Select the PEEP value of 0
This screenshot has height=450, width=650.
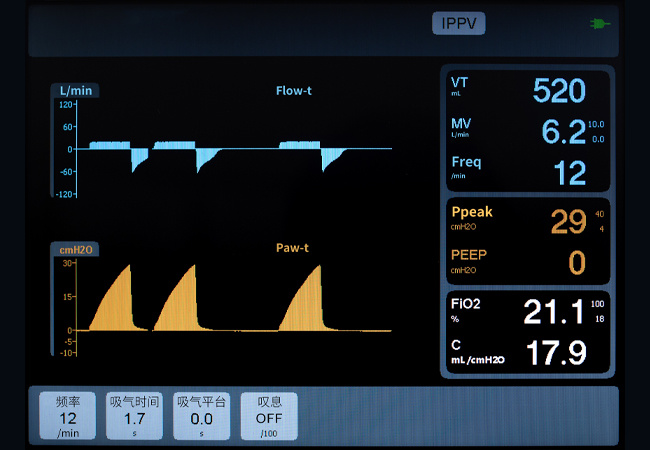(575, 262)
